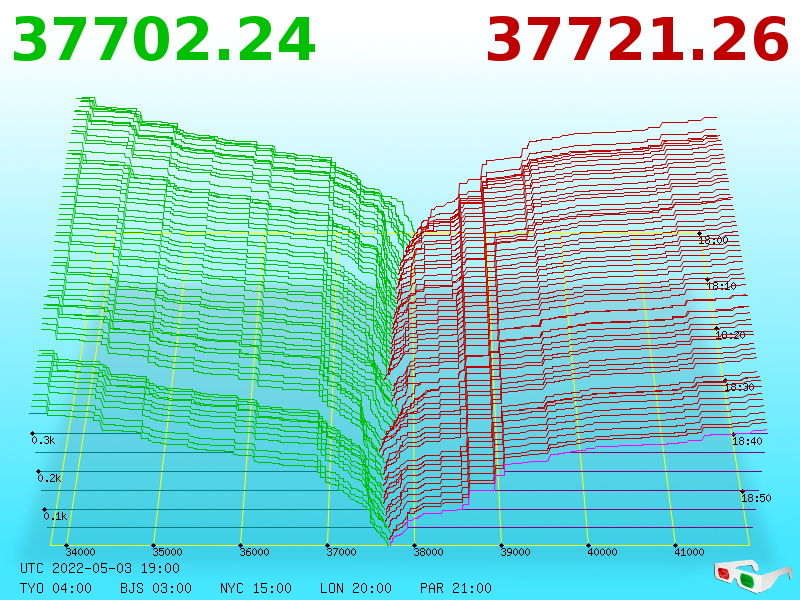800x600 pixels.
Task: Click the 35000 price axis label
Action: click(x=167, y=552)
